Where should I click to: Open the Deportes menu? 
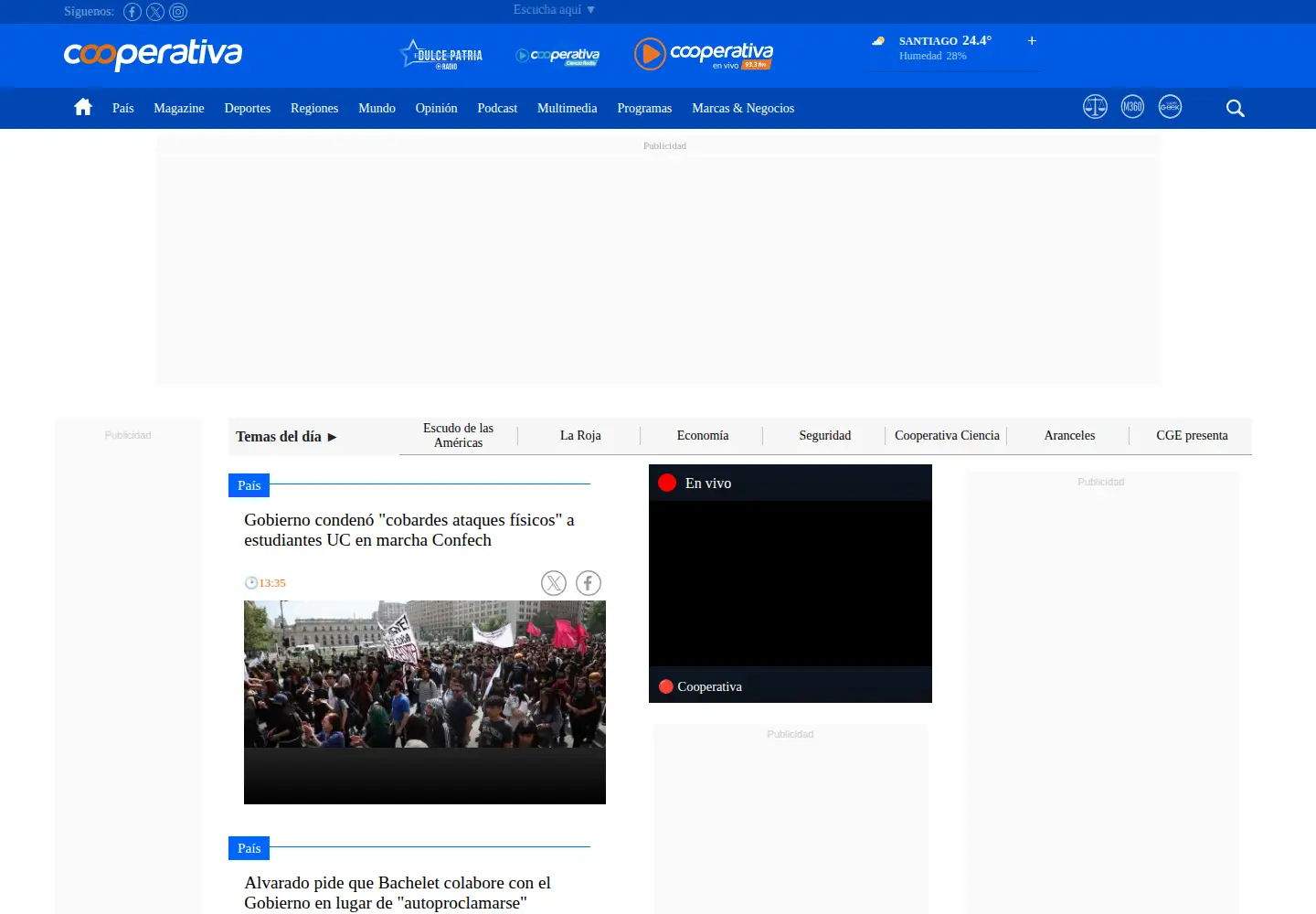(x=248, y=108)
